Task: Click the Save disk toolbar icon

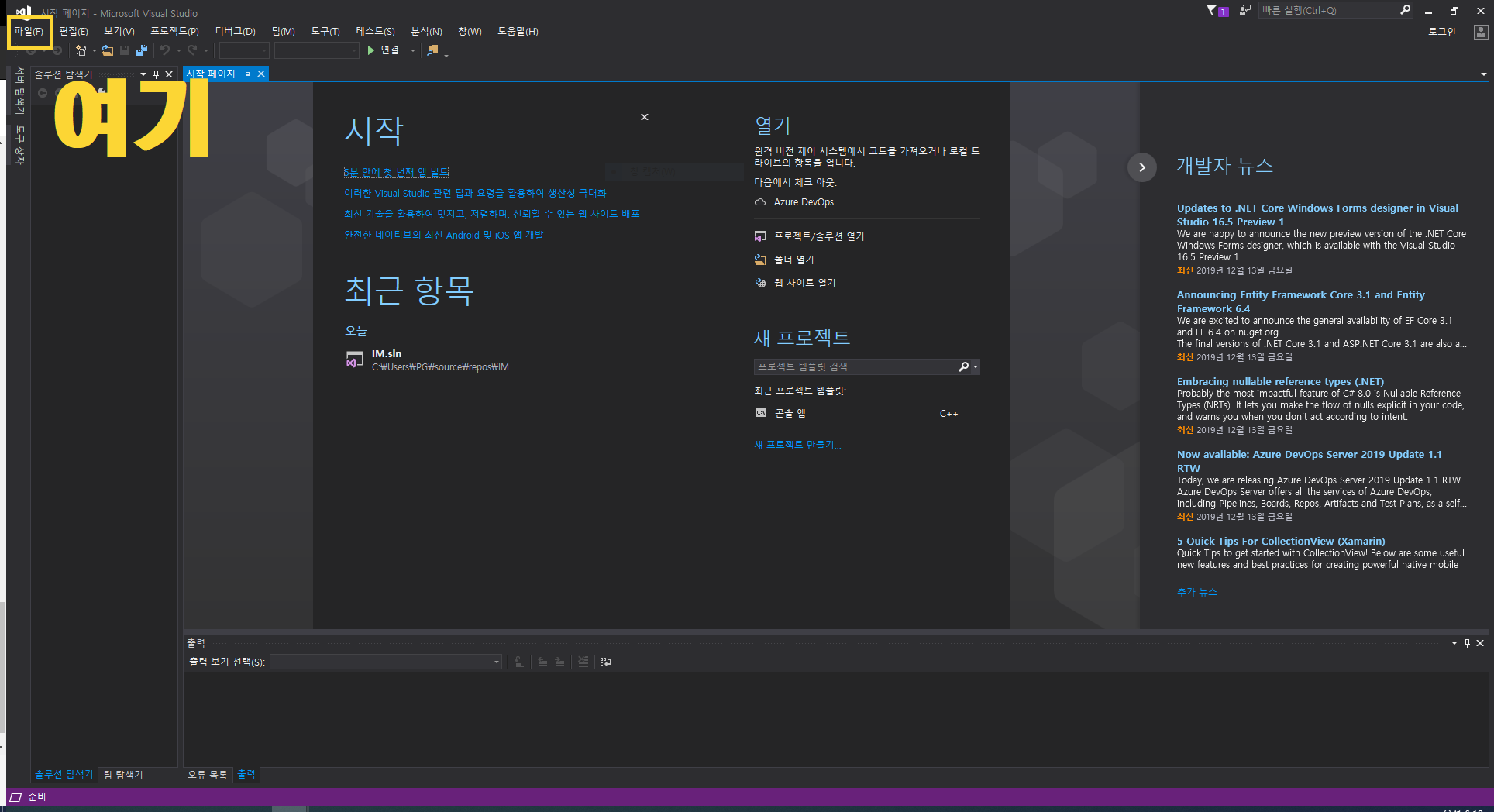Action: [x=125, y=50]
